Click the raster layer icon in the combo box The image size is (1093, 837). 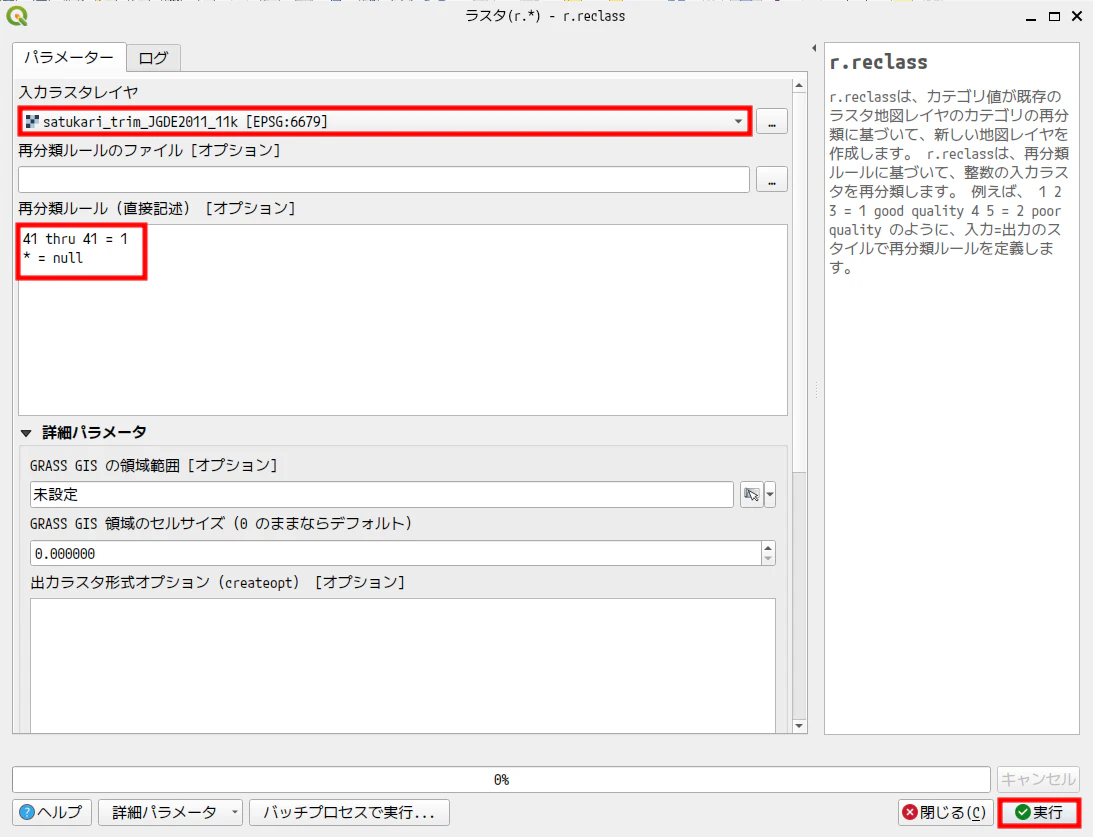tap(32, 121)
